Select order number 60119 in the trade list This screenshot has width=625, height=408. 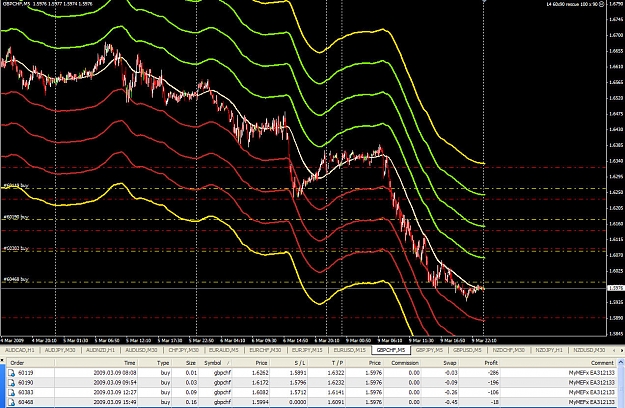click(x=26, y=373)
